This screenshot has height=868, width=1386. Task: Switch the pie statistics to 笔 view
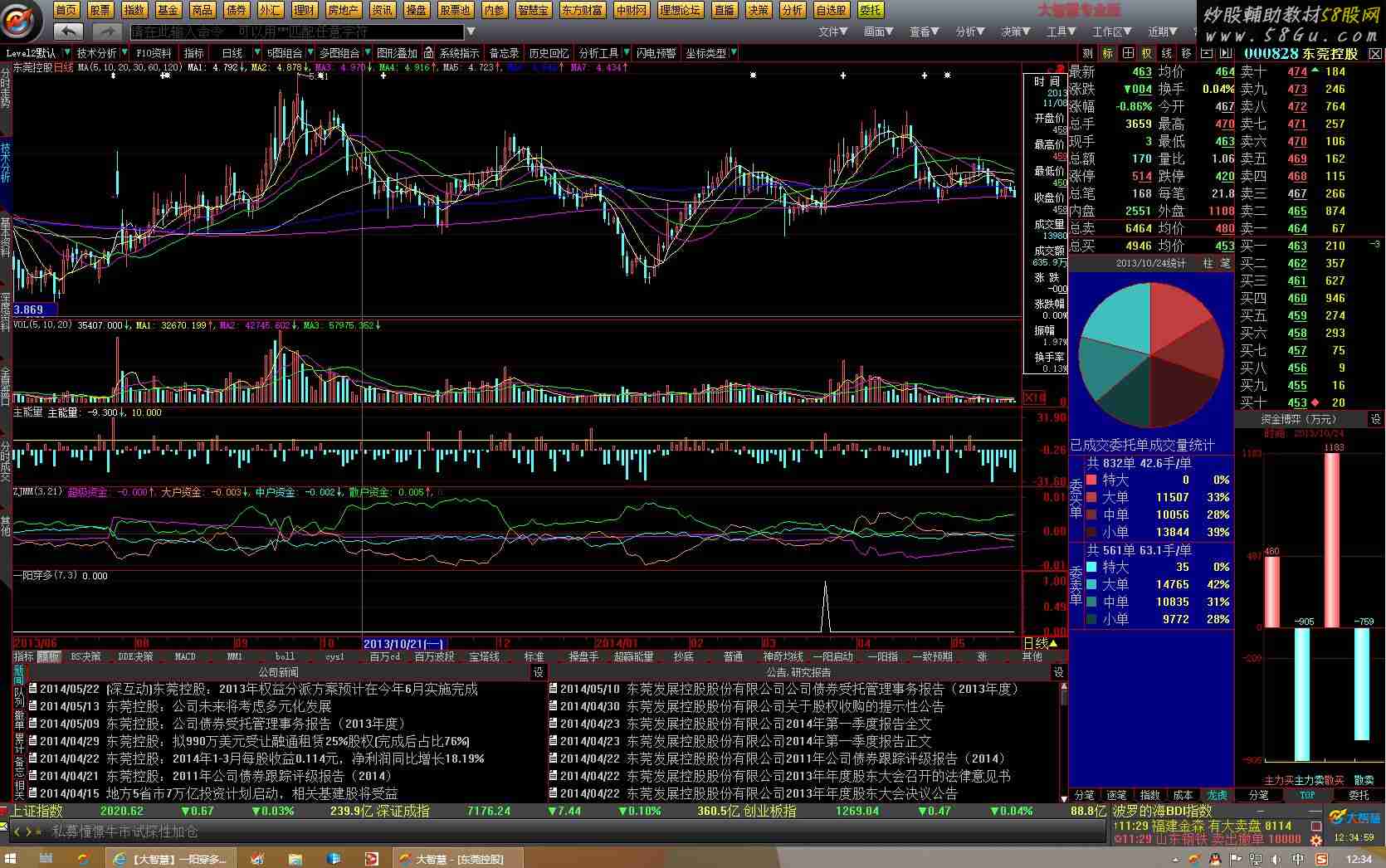pos(1225,263)
